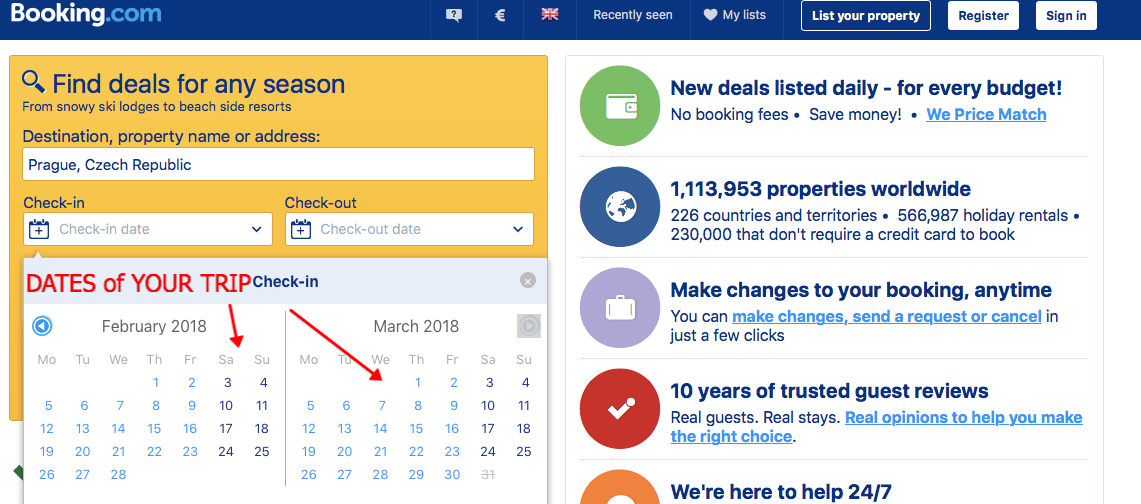Select March 7 in the calendar
Screen dimensions: 1141x504
pyautogui.click(x=382, y=406)
